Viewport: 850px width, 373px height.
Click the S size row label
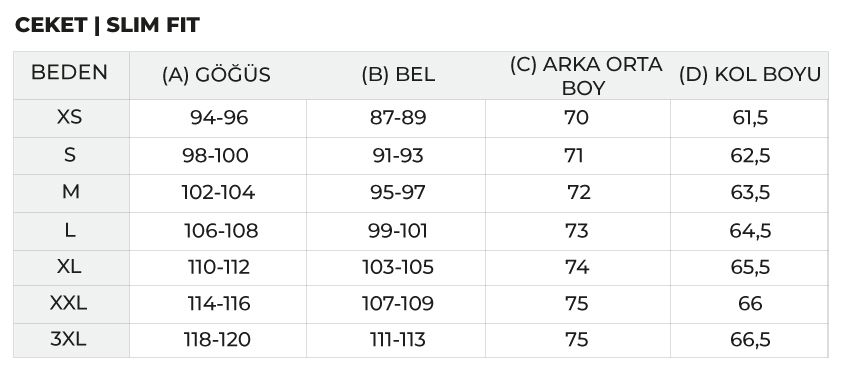(x=69, y=155)
